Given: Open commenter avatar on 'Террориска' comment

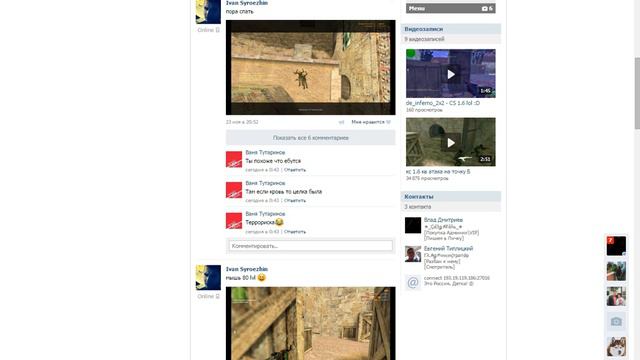Looking at the screenshot, I should [x=234, y=221].
